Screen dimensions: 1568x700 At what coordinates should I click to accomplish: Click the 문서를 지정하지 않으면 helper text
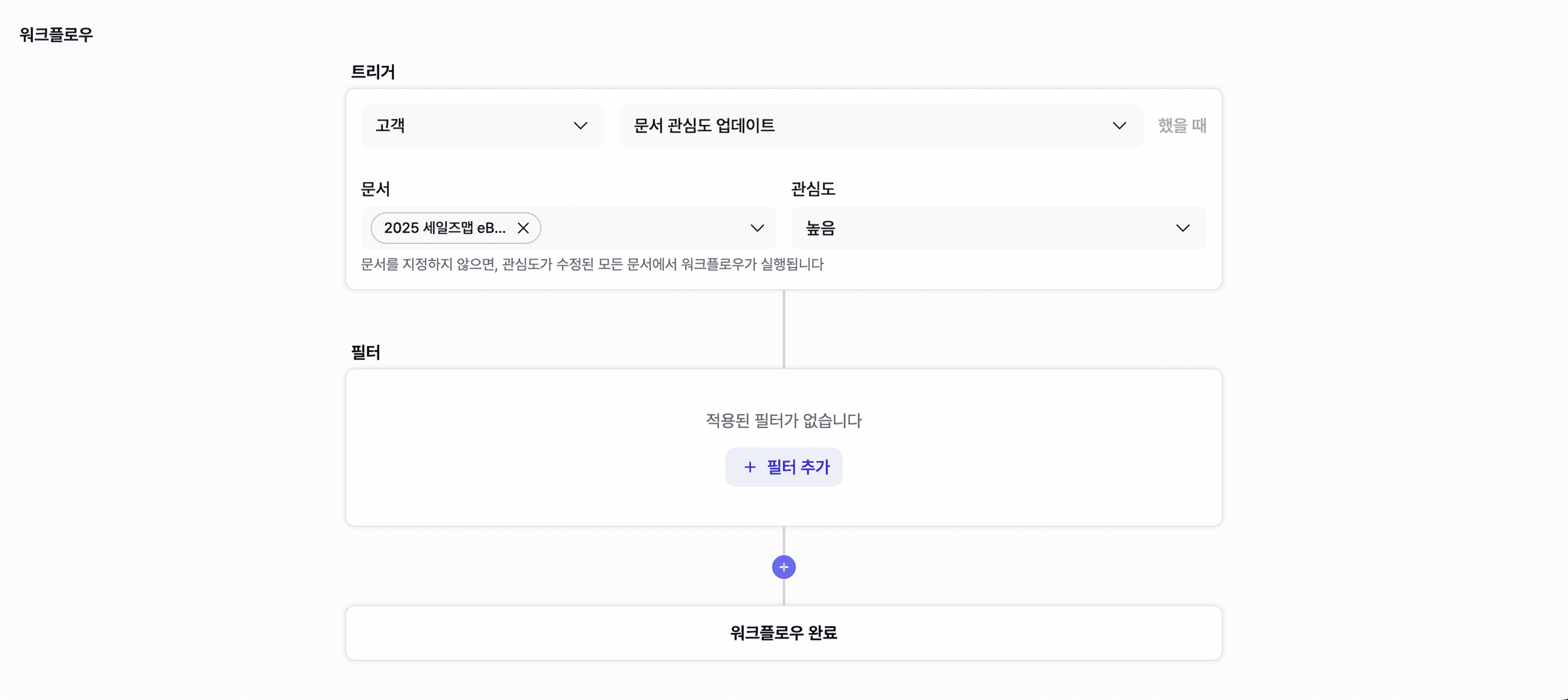592,264
